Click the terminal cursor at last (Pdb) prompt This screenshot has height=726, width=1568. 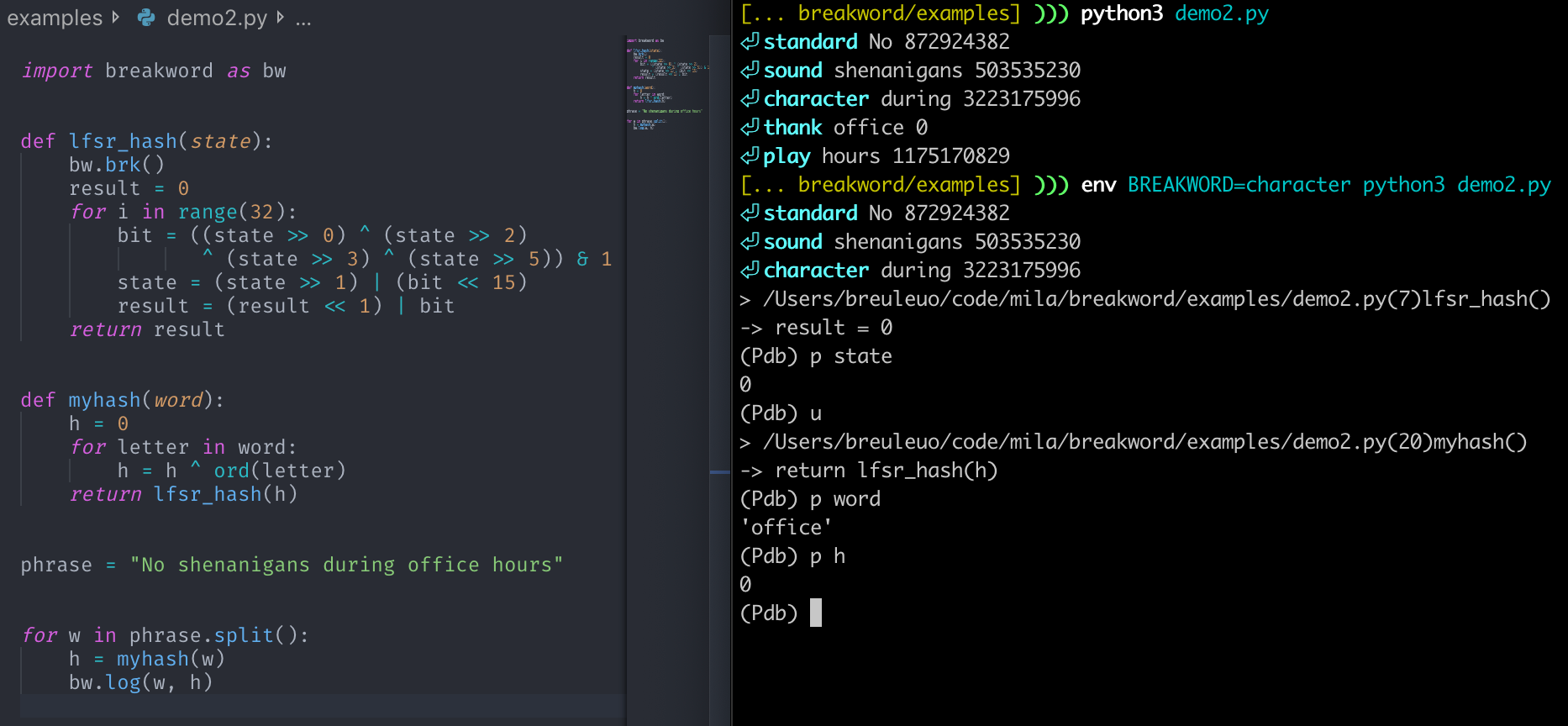815,613
